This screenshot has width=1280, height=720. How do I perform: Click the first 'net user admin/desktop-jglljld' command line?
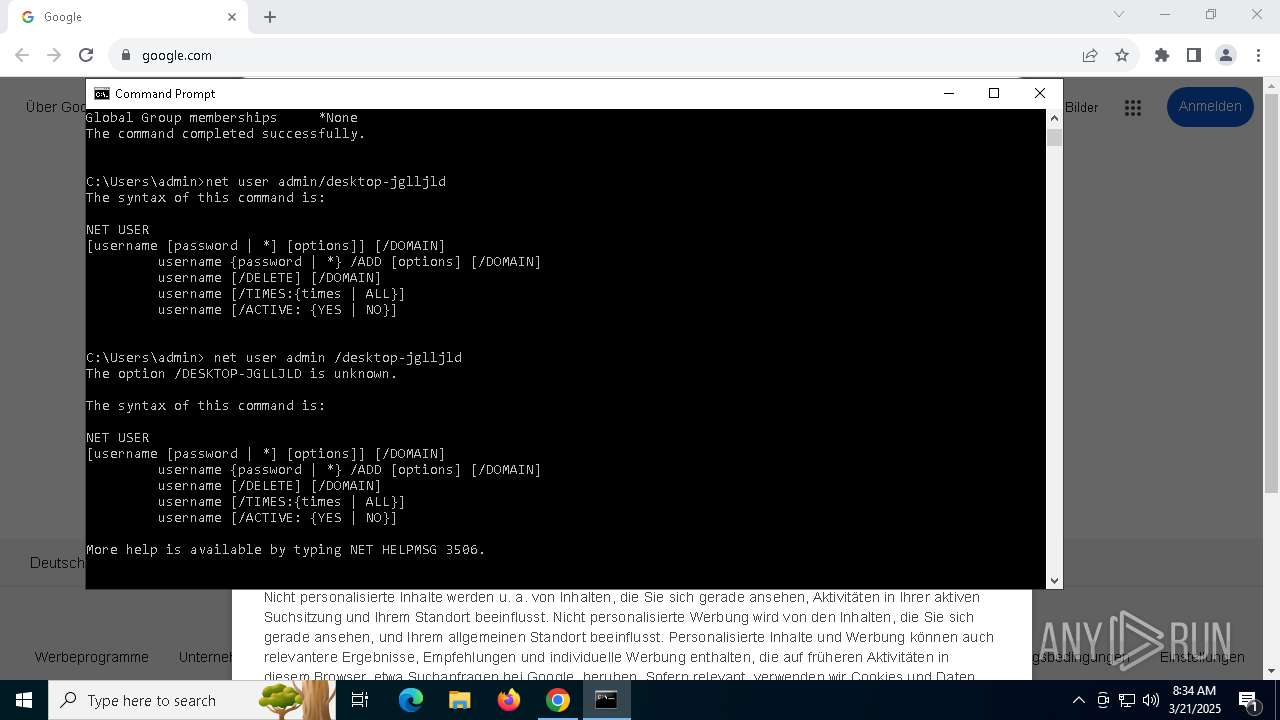click(x=266, y=182)
